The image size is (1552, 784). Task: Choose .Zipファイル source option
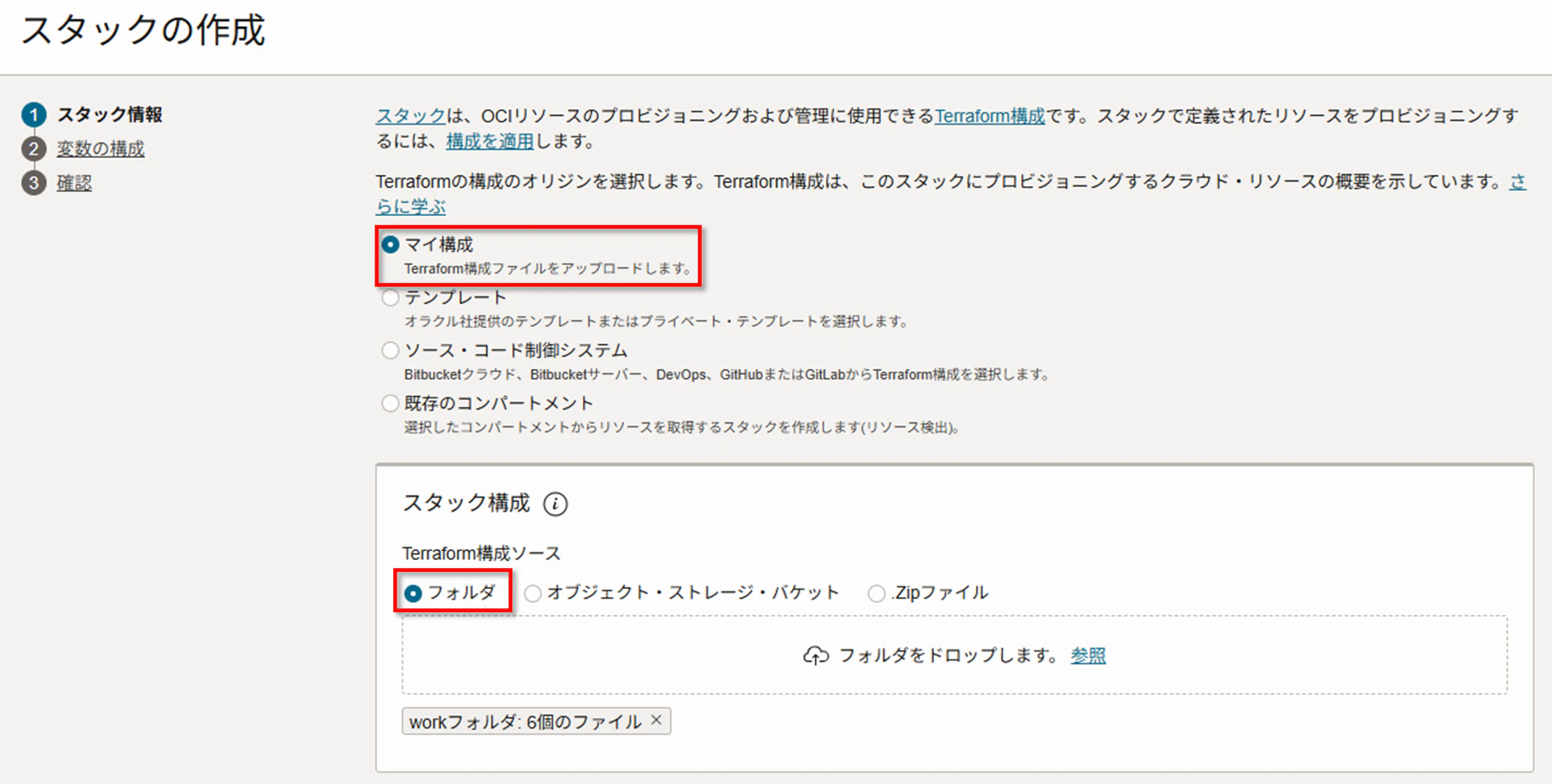(x=876, y=593)
